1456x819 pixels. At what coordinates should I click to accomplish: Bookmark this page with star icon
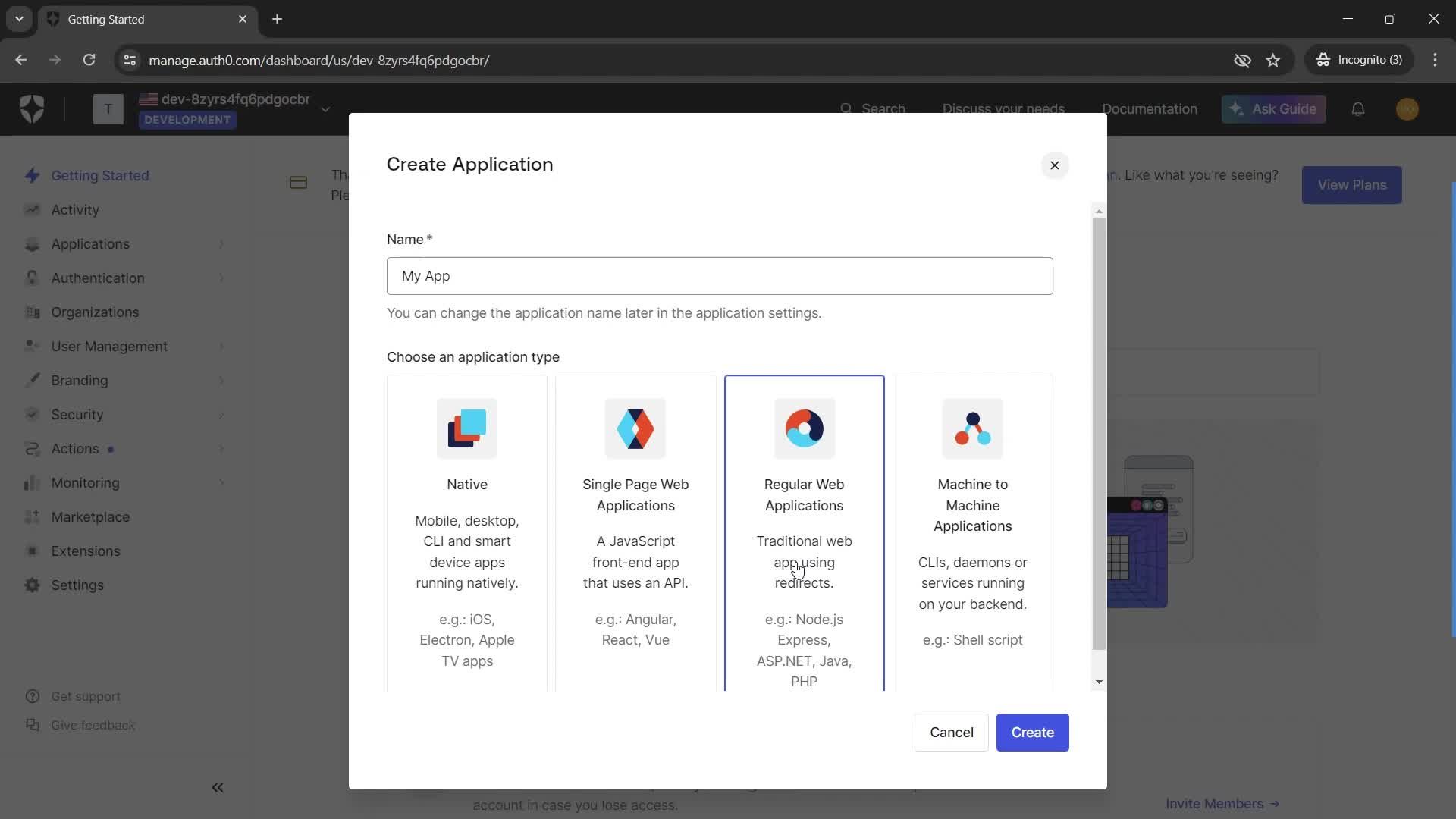[x=1273, y=60]
